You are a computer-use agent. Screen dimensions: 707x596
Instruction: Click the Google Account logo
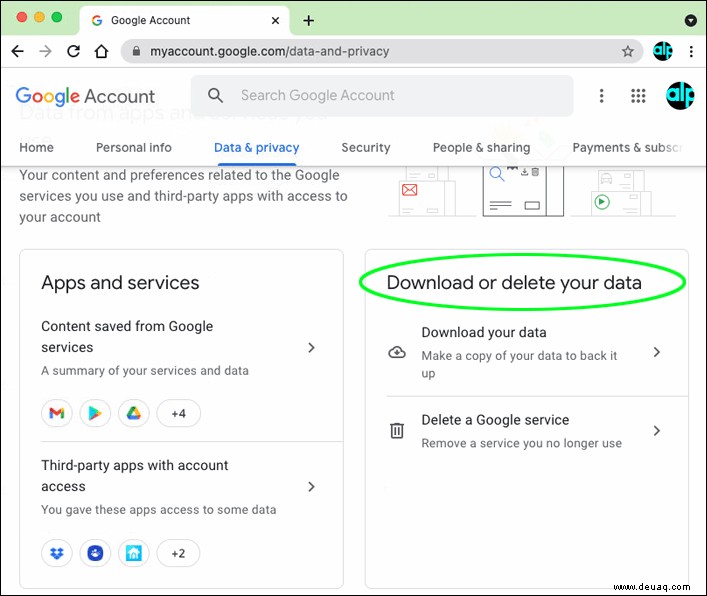click(85, 96)
